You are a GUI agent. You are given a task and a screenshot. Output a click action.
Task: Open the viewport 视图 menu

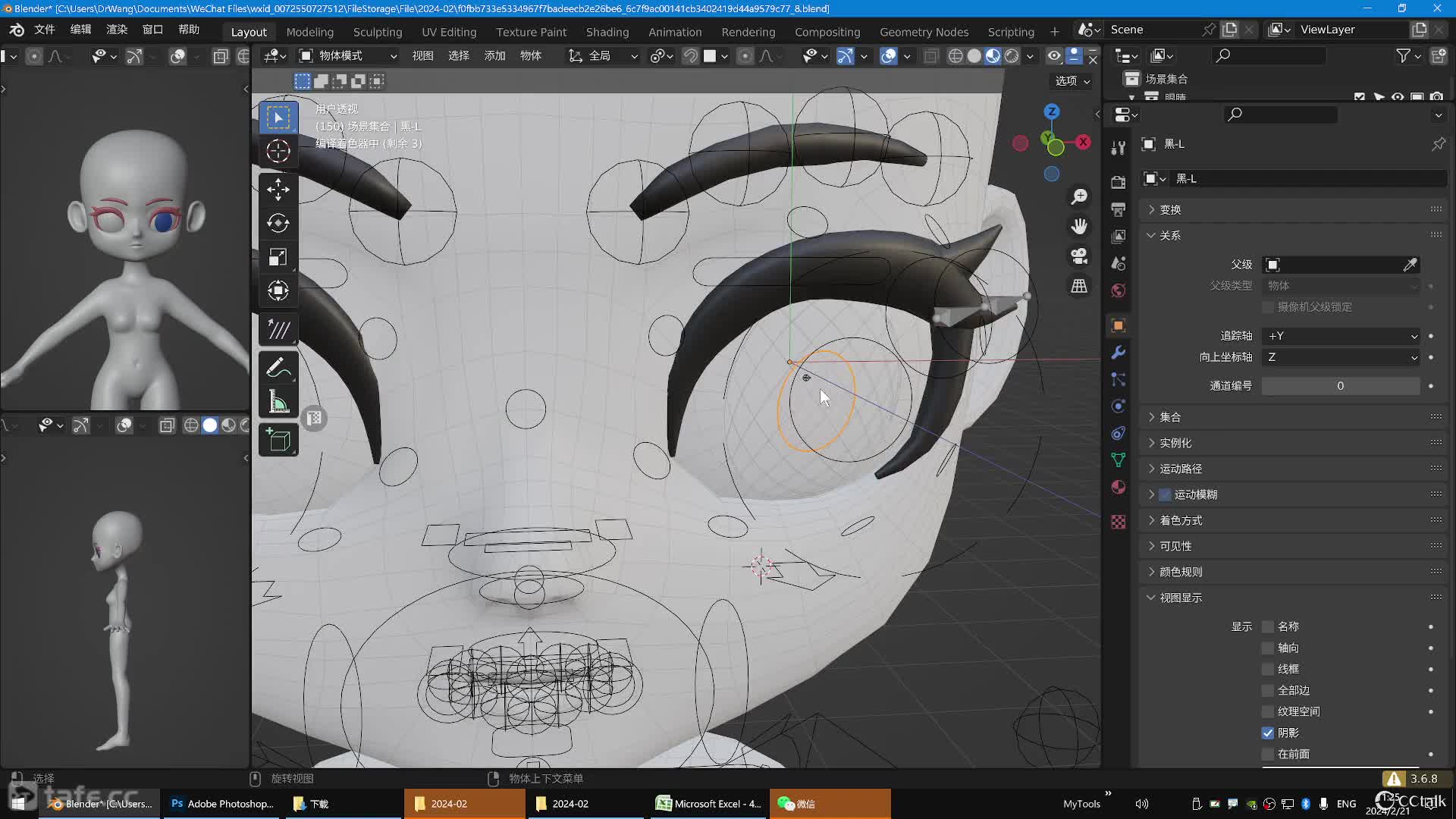click(x=422, y=56)
